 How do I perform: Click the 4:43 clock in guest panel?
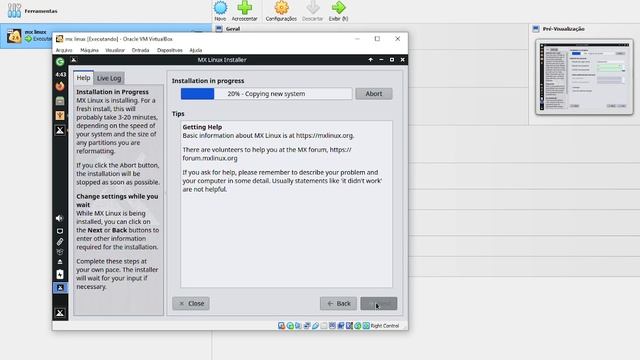[x=60, y=74]
